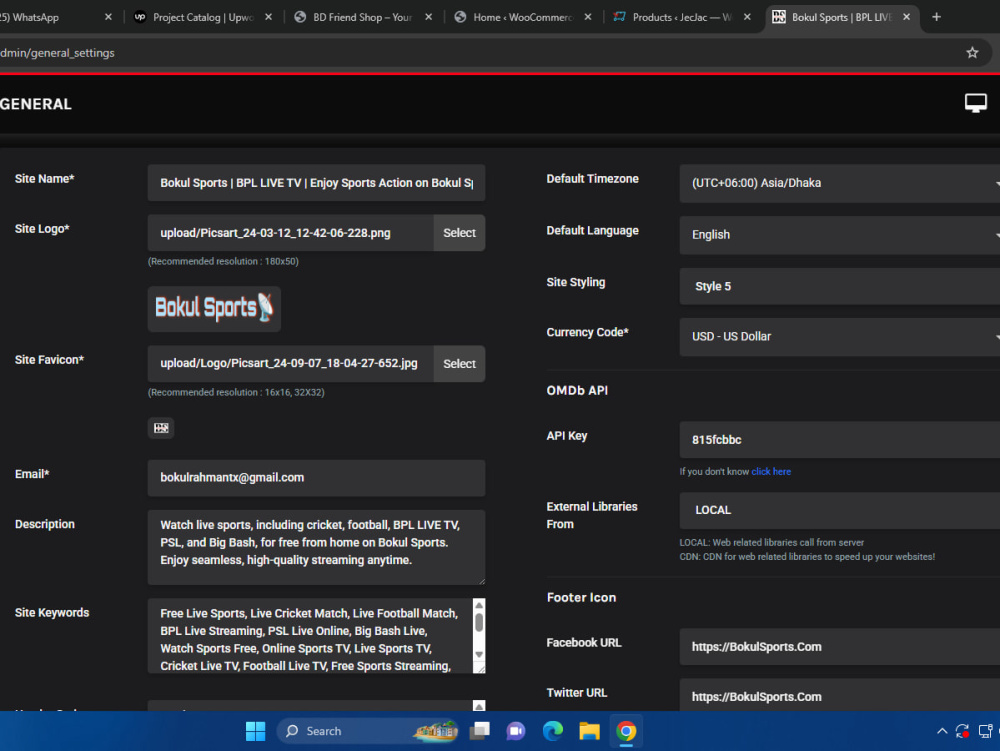Click the Bokul Sports logo preview

click(214, 309)
